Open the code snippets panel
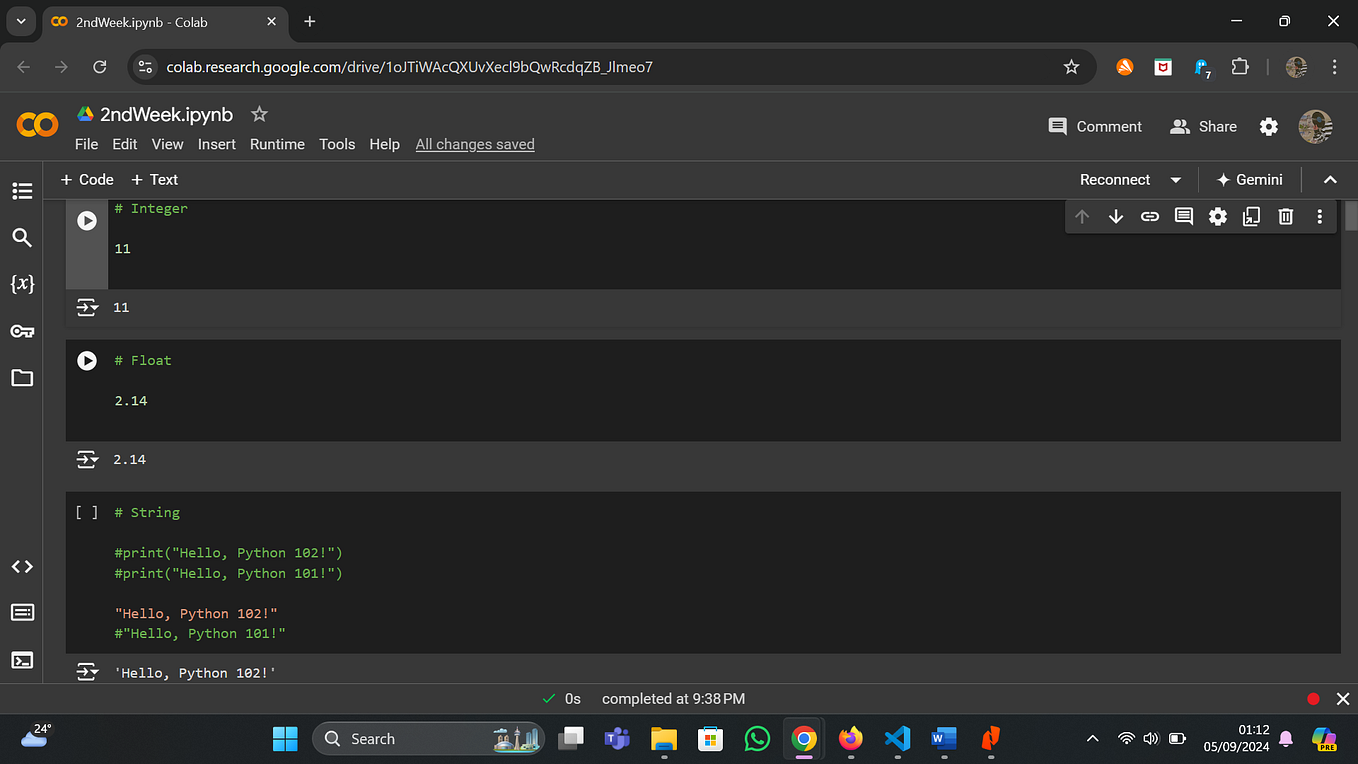Viewport: 1358px width, 764px height. tap(22, 567)
